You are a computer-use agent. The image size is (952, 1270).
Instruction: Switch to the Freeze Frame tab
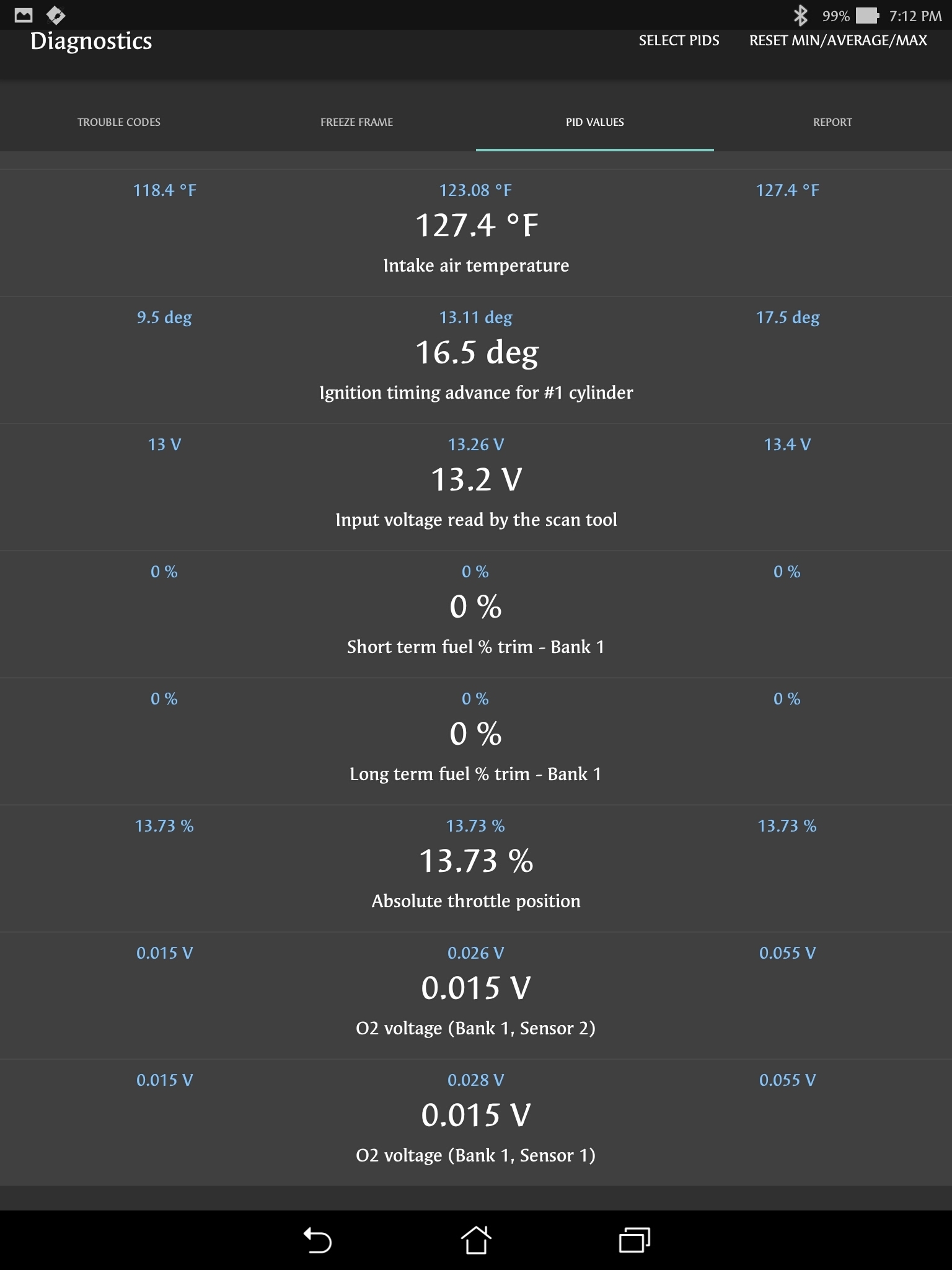coord(356,122)
